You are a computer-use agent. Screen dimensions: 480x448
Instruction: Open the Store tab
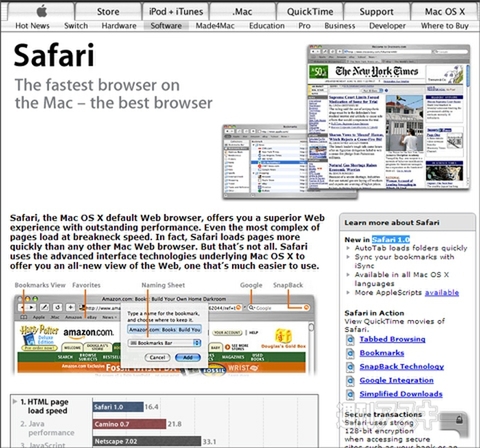(108, 11)
